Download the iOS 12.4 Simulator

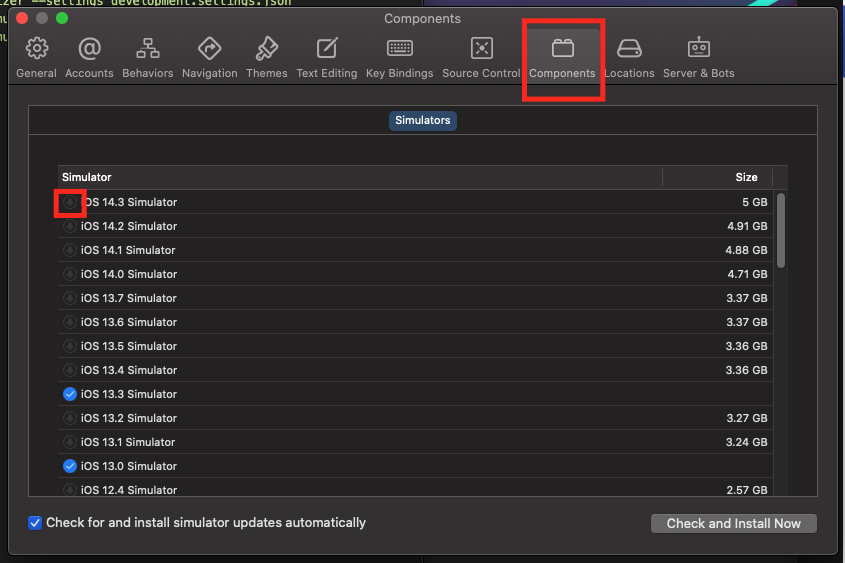(x=70, y=490)
